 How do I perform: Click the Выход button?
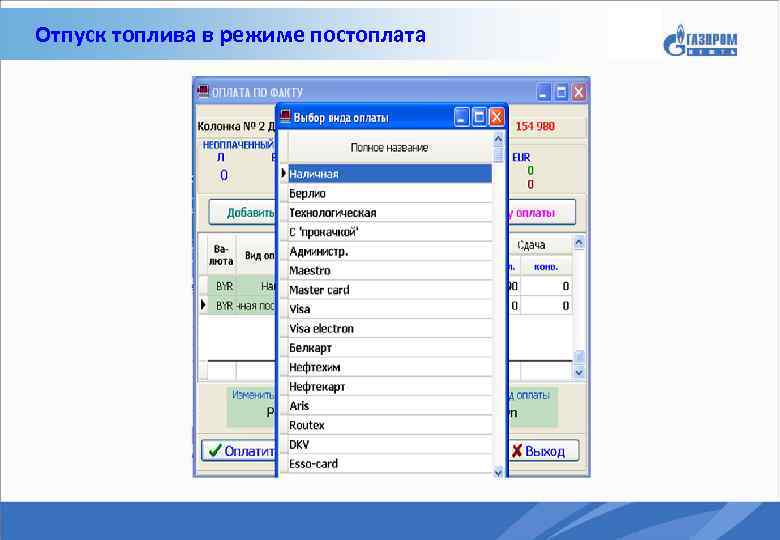click(x=543, y=451)
